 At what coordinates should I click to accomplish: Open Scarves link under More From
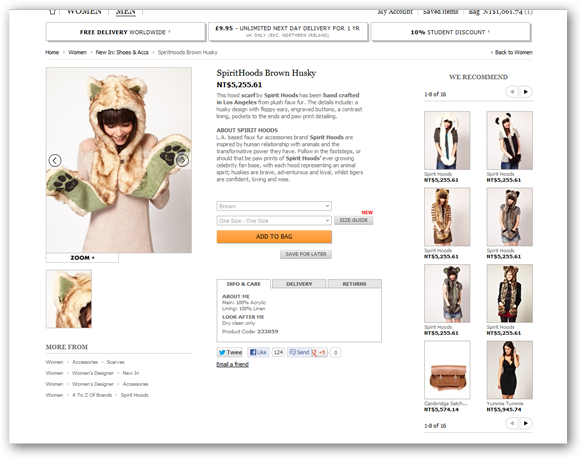point(116,362)
